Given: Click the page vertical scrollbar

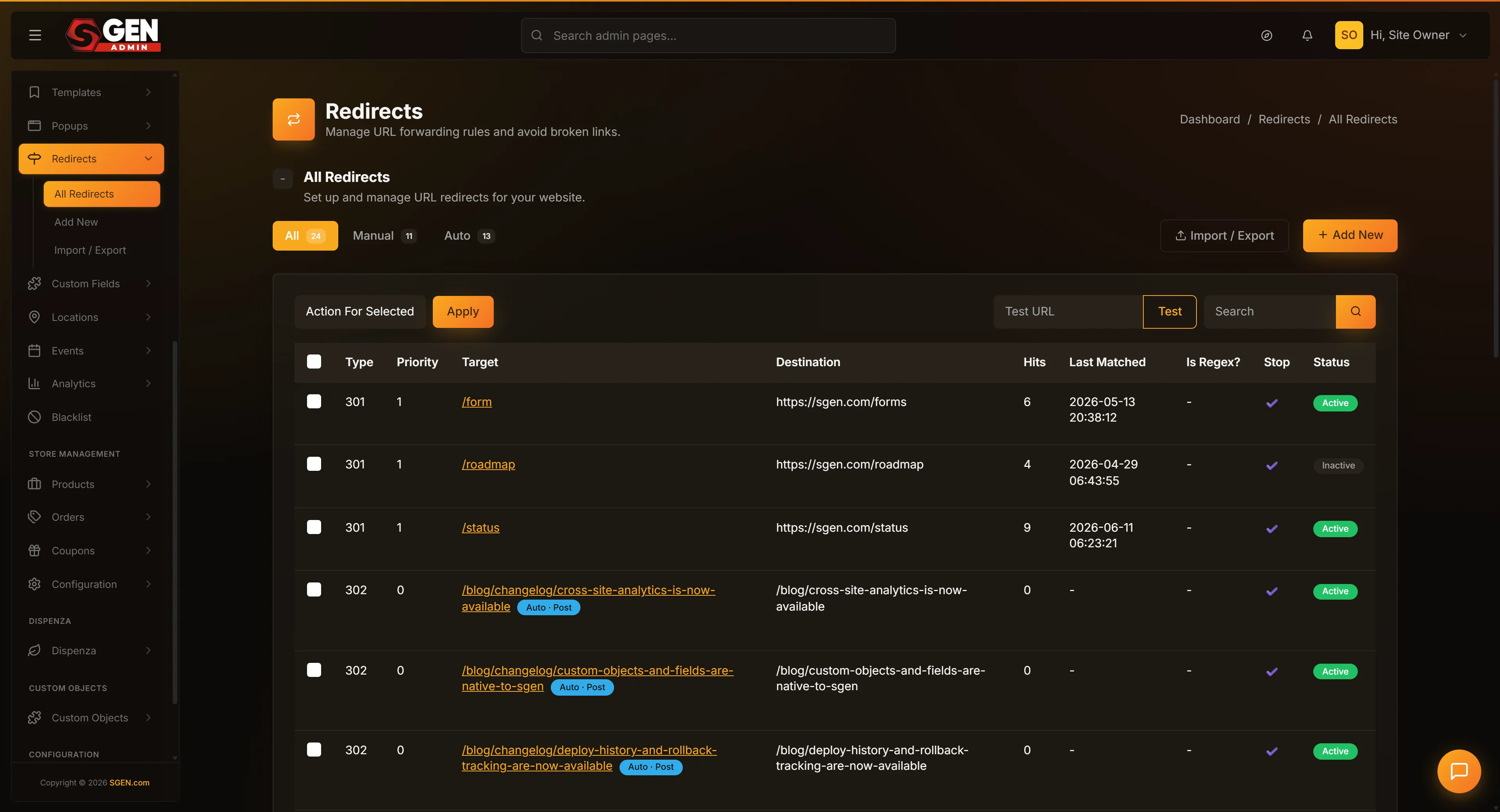Looking at the screenshot, I should point(1496,218).
